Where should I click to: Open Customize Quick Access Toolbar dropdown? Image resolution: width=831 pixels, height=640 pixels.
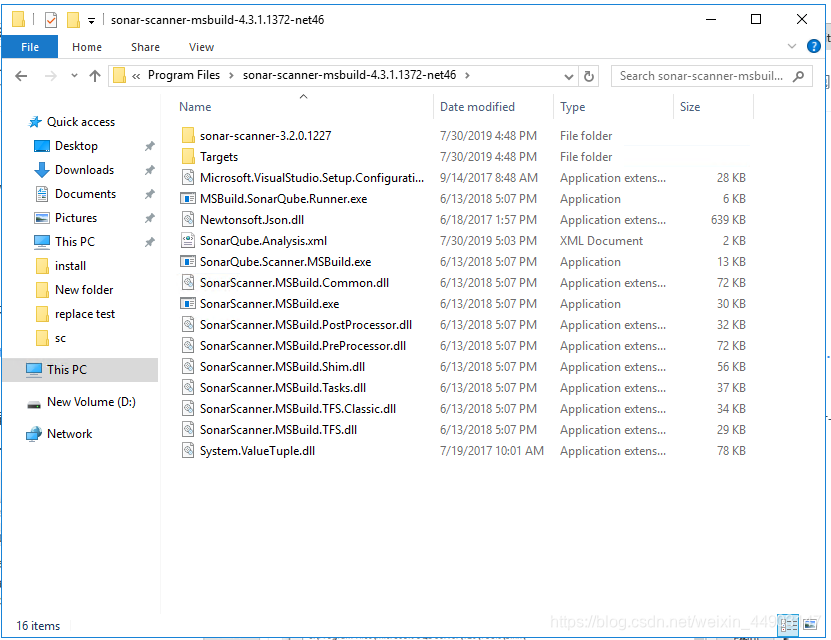click(x=92, y=21)
